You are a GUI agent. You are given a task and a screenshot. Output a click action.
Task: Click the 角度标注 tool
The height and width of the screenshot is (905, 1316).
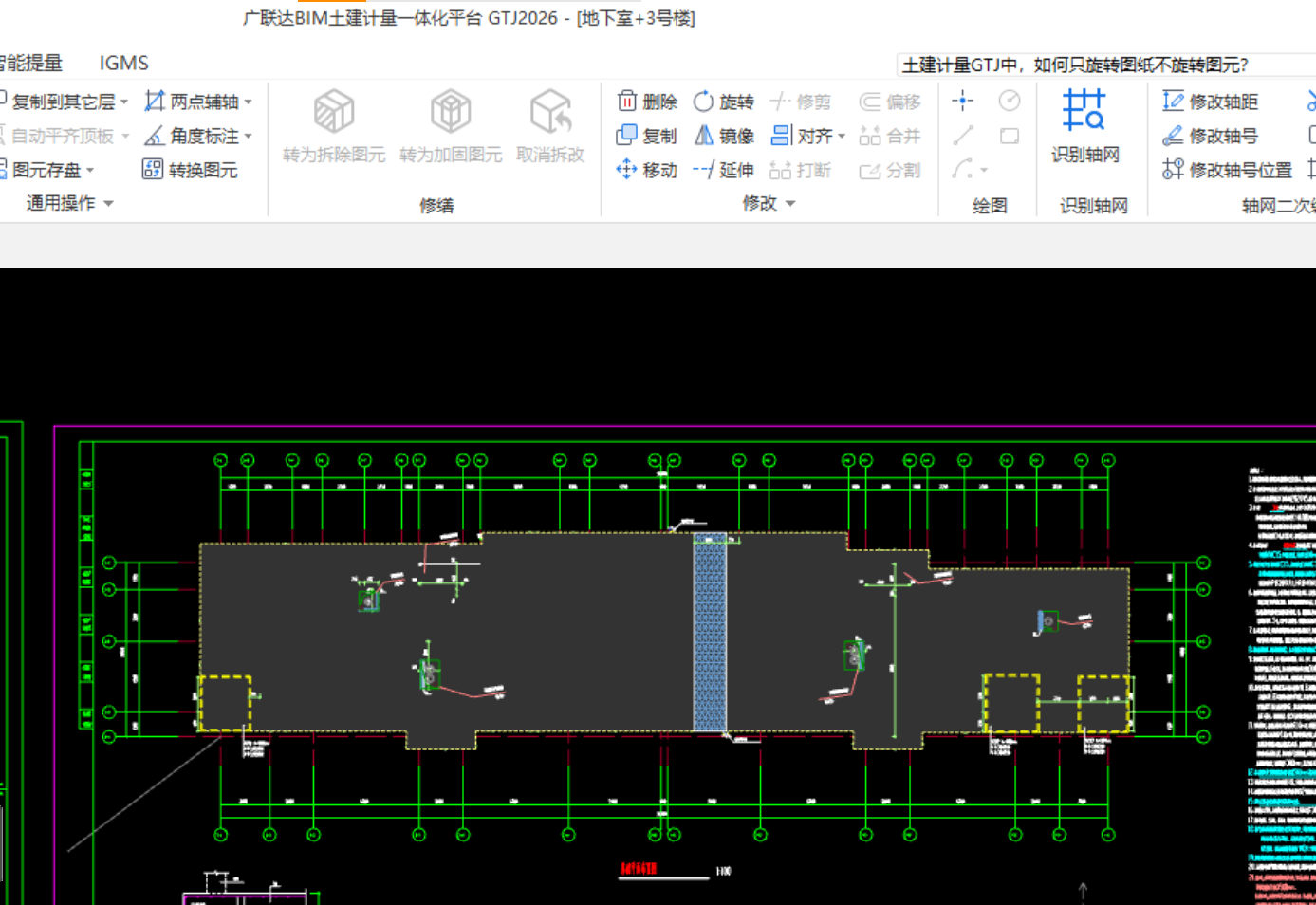191,136
